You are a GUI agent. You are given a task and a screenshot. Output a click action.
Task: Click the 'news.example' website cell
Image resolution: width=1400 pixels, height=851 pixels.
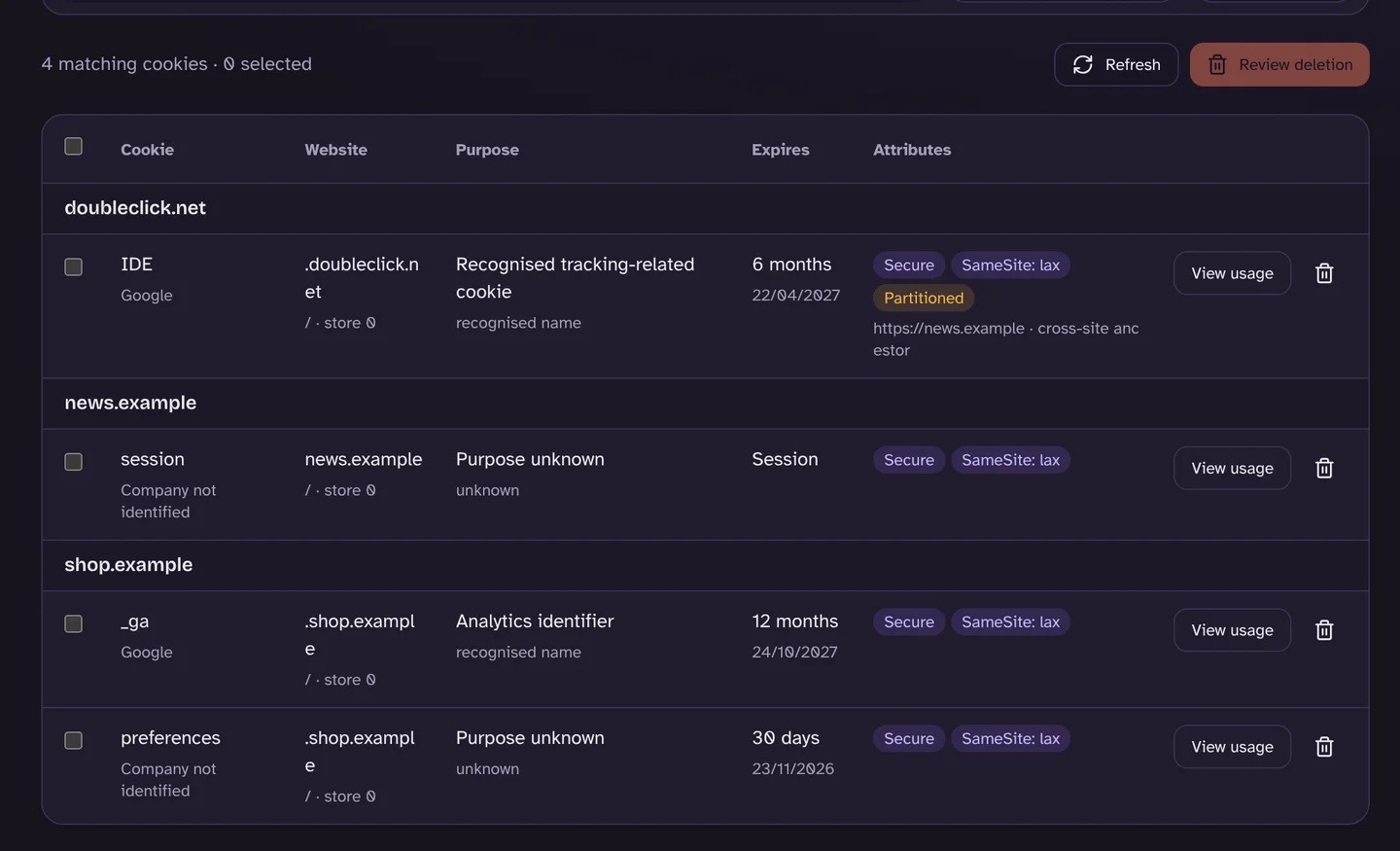(363, 459)
